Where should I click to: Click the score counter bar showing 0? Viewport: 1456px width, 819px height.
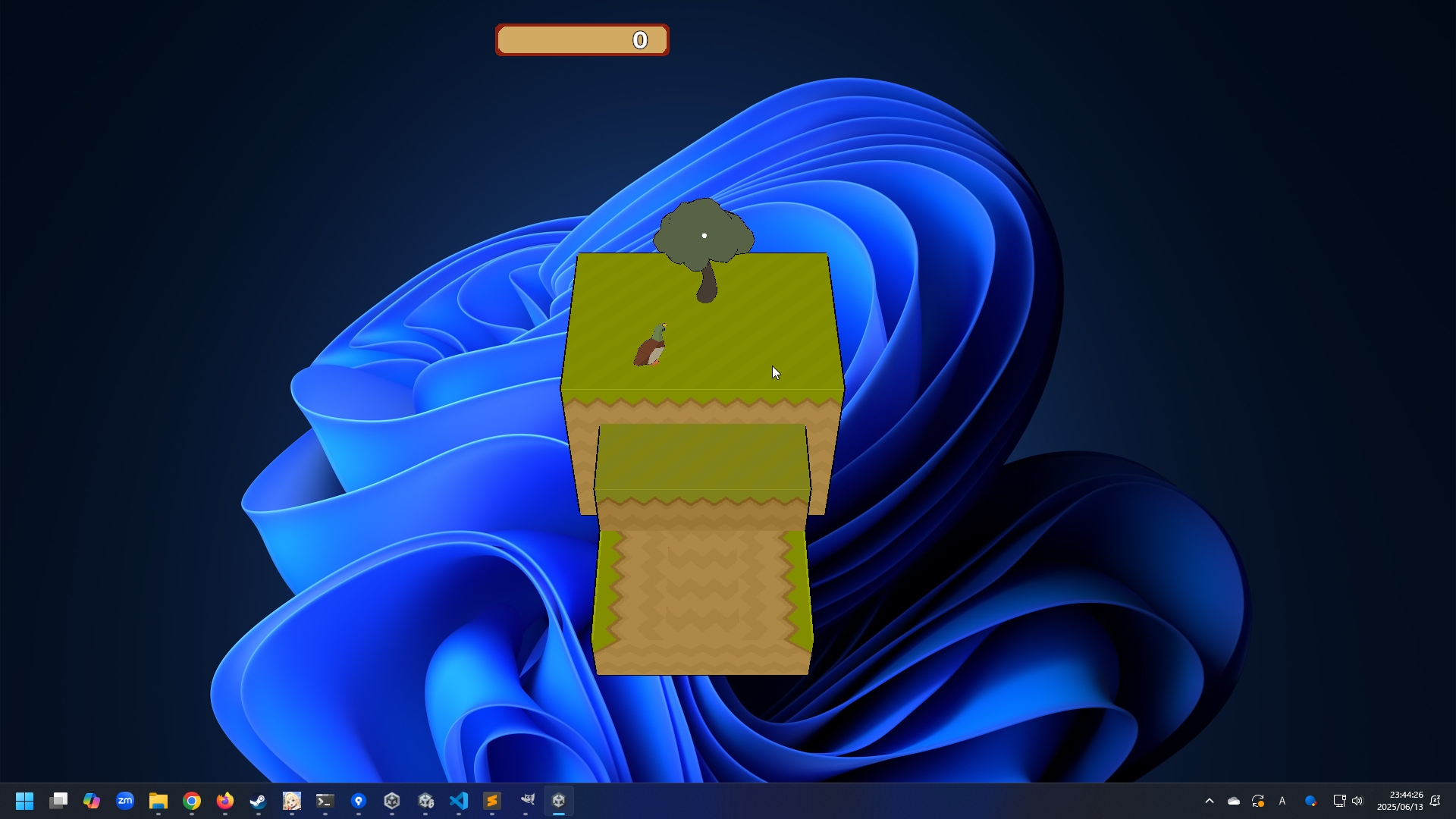point(582,40)
